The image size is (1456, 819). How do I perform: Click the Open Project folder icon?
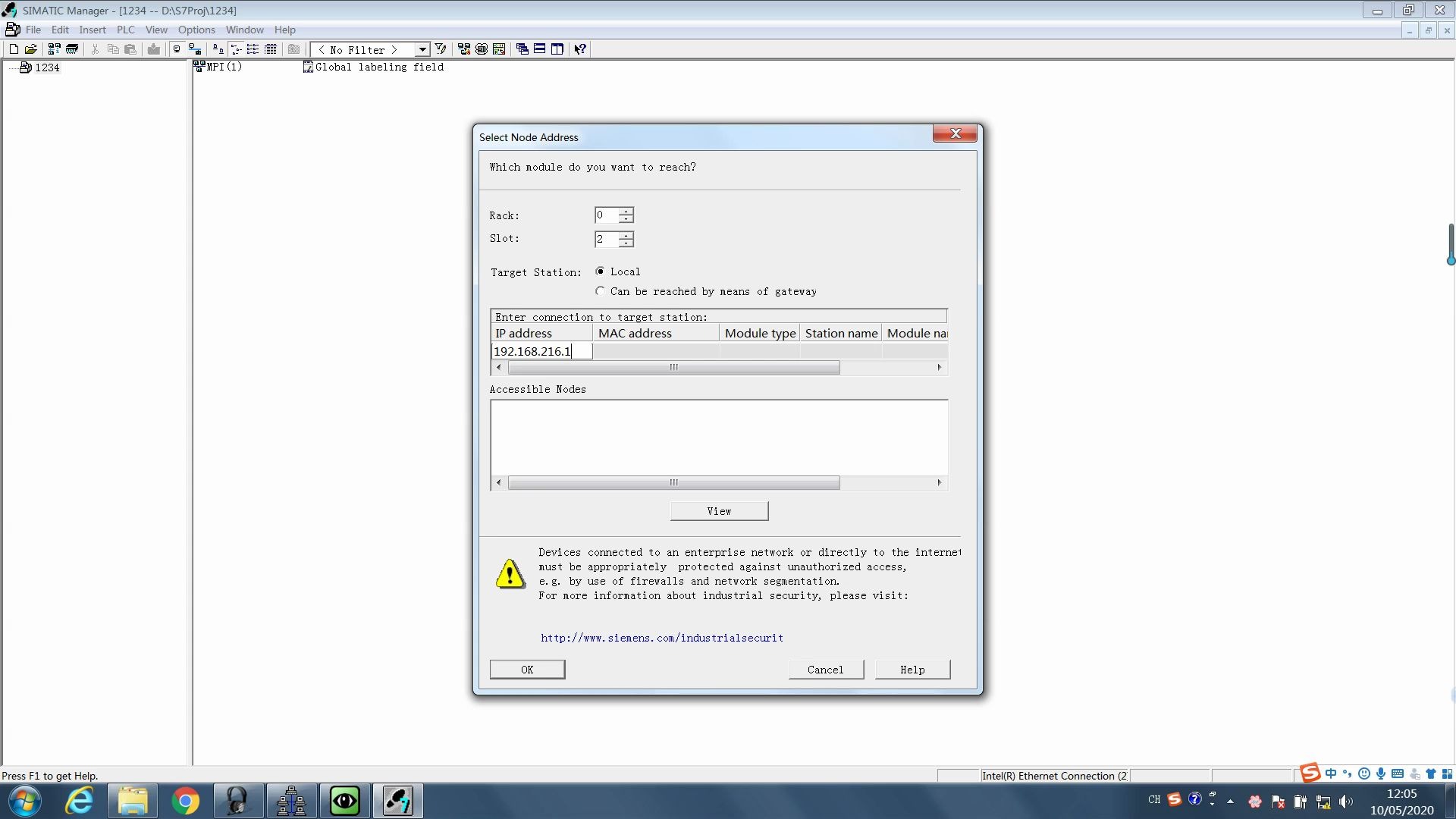(31, 49)
